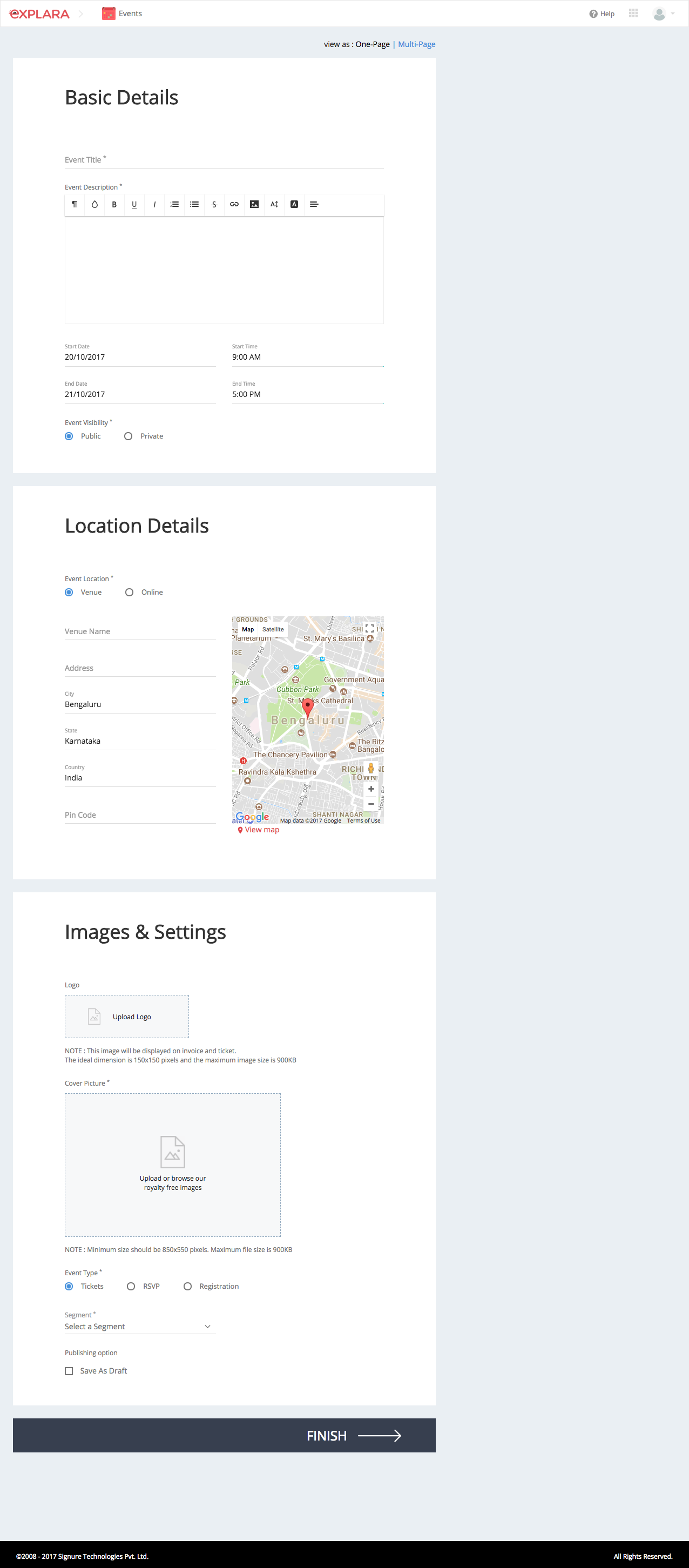The height and width of the screenshot is (1568, 689).
Task: Open the user account dropdown arrow
Action: click(x=673, y=14)
